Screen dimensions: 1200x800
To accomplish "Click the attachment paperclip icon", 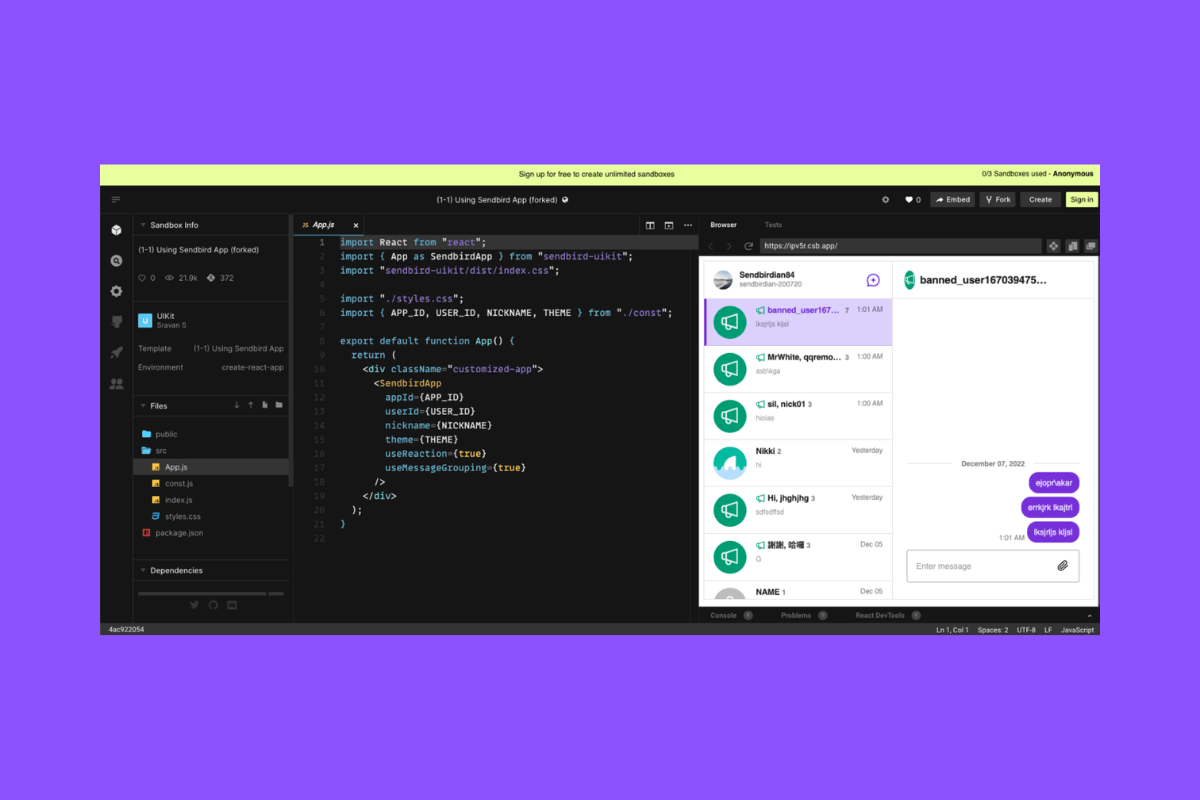I will coord(1063,566).
